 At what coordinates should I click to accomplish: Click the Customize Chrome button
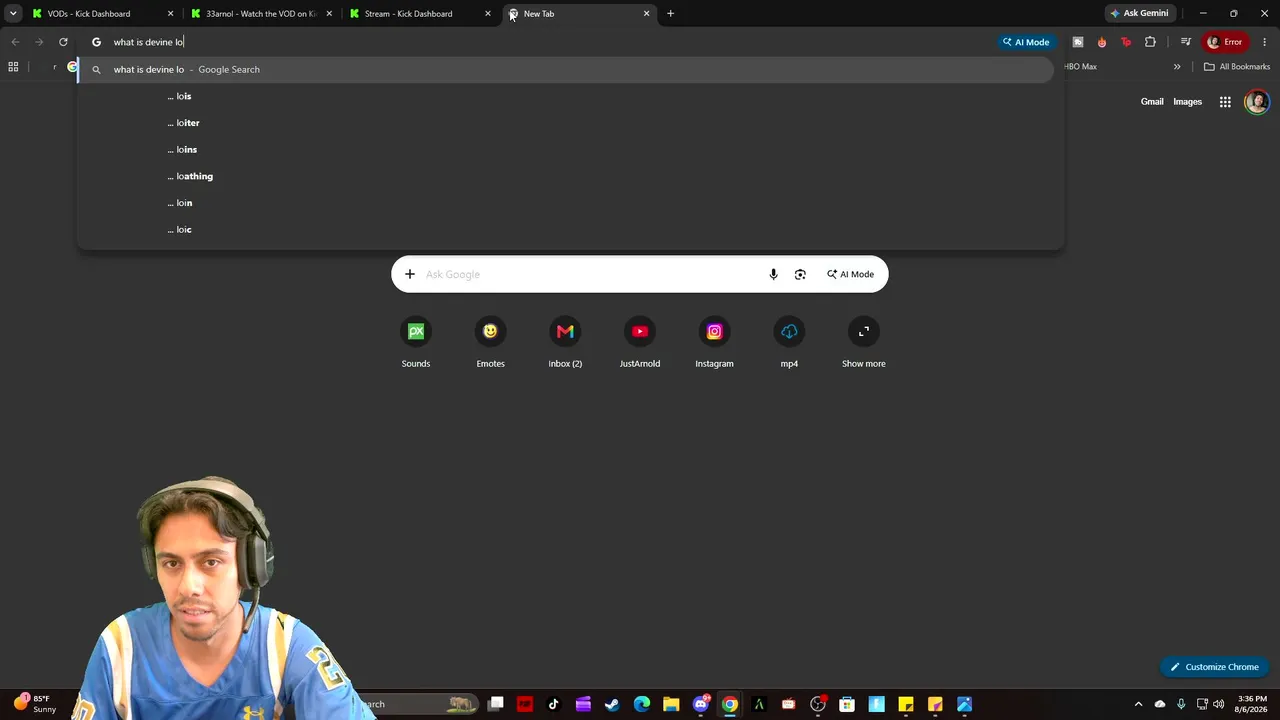tap(1215, 667)
